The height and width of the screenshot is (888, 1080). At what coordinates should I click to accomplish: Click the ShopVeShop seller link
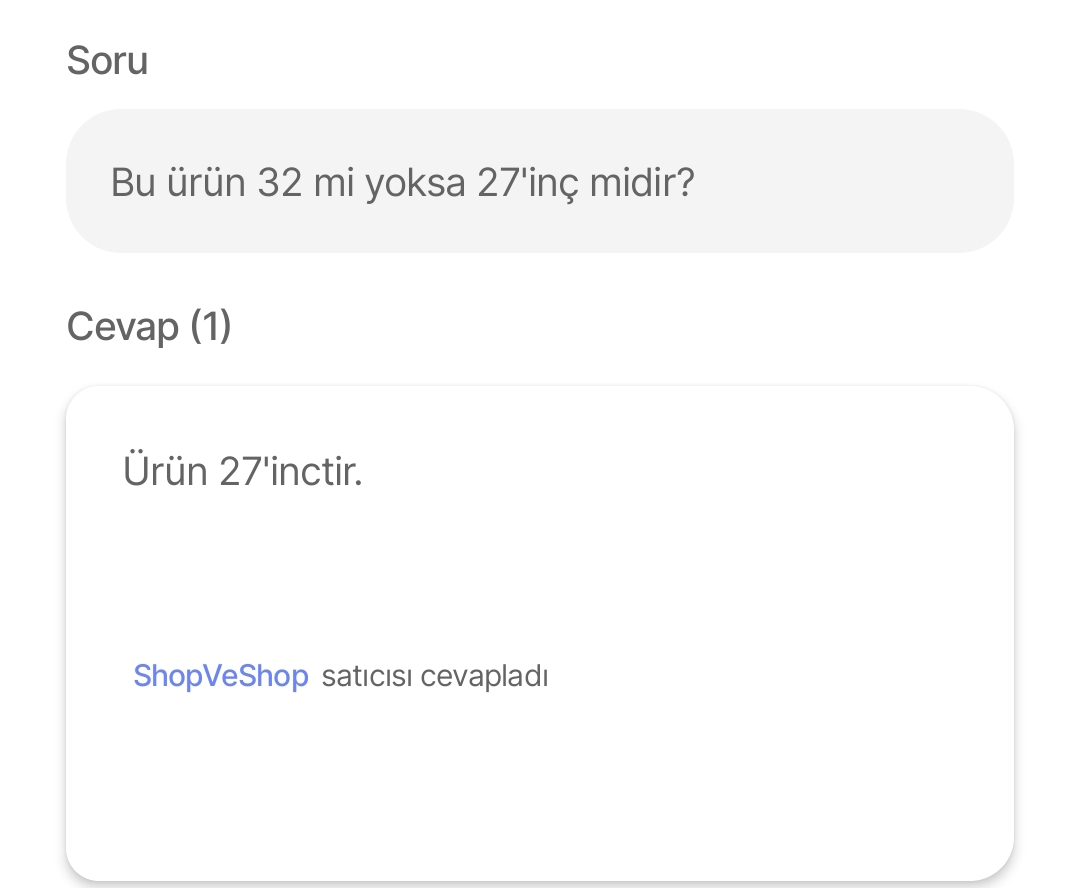pyautogui.click(x=221, y=676)
